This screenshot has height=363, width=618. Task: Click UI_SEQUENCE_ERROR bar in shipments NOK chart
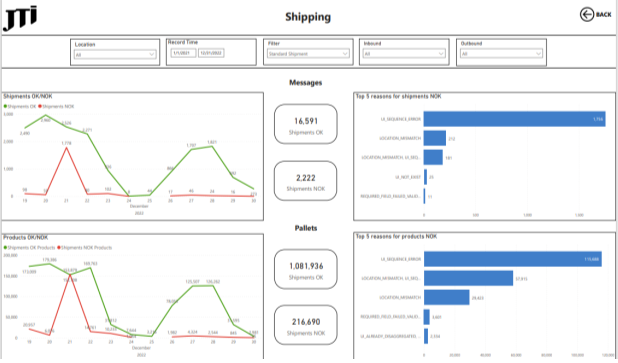click(x=514, y=119)
